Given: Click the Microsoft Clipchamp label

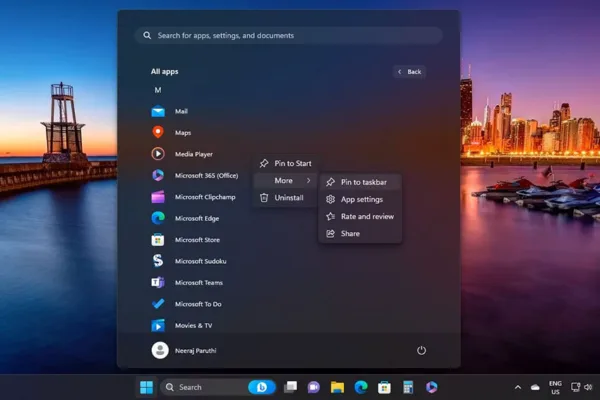Looking at the screenshot, I should pos(205,197).
